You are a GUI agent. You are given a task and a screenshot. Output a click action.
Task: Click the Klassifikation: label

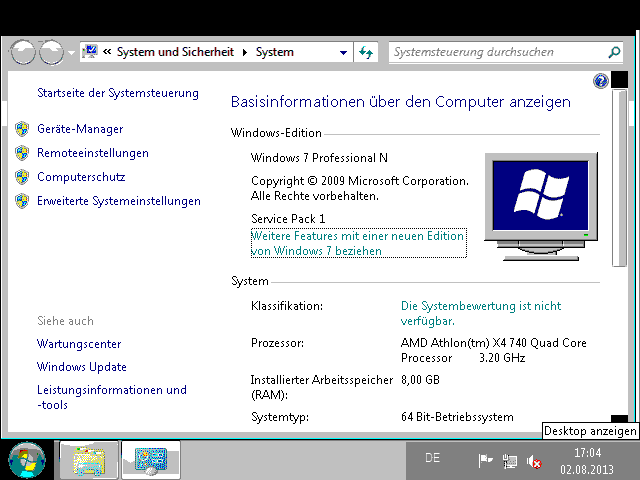[287, 306]
